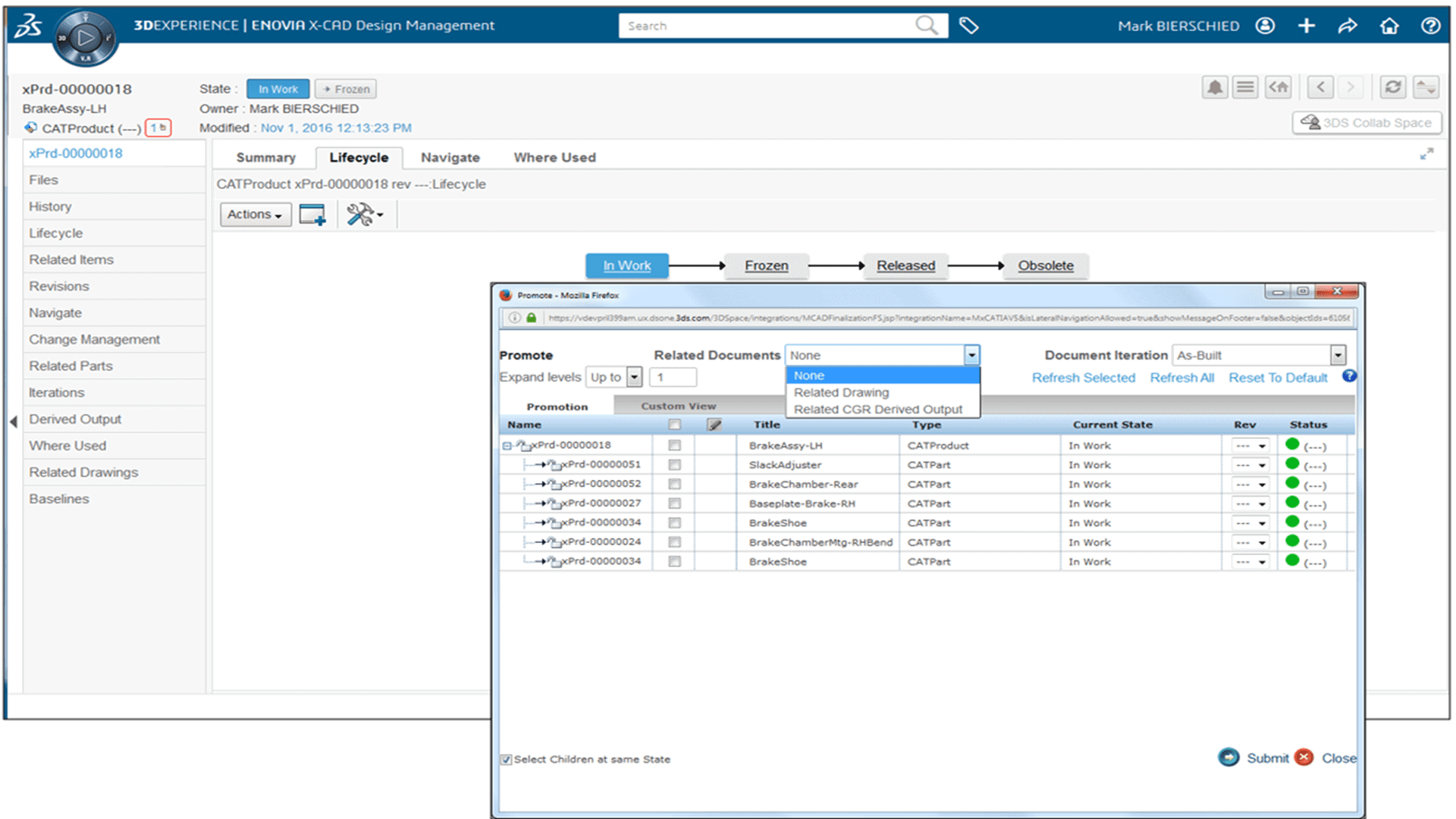Screen dimensions: 1456x819
Task: Click the next arrow icon
Action: point(1350,87)
